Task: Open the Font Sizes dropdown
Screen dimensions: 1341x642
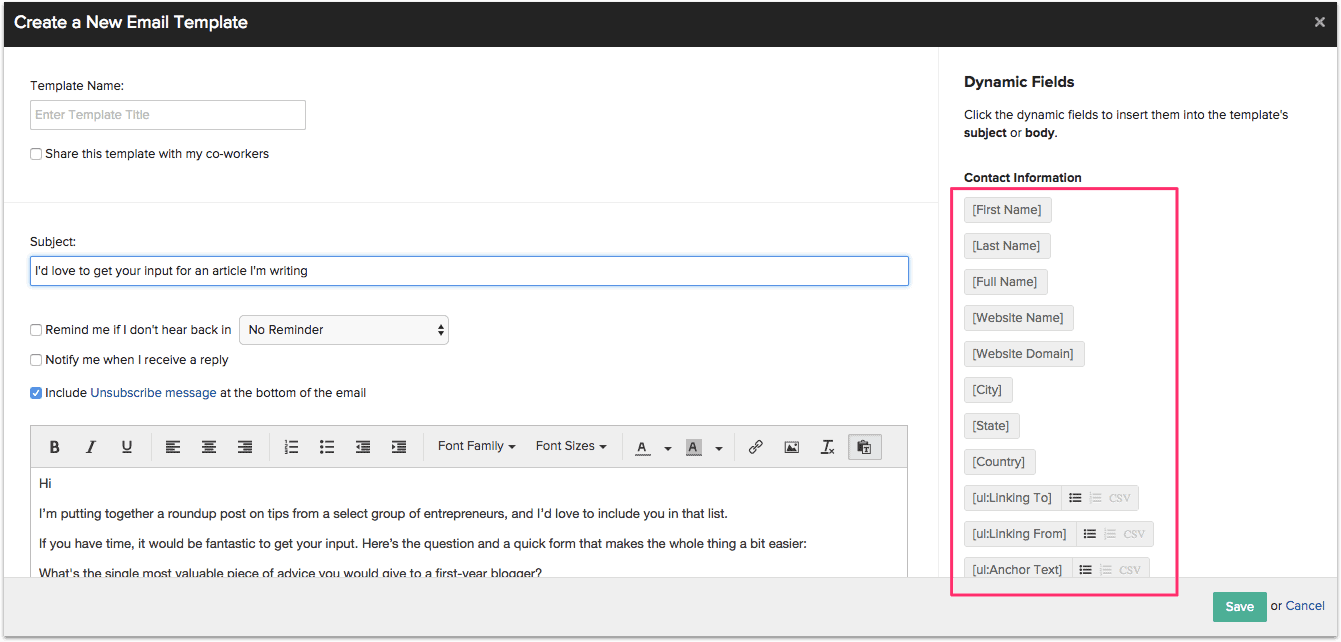Action: coord(570,446)
